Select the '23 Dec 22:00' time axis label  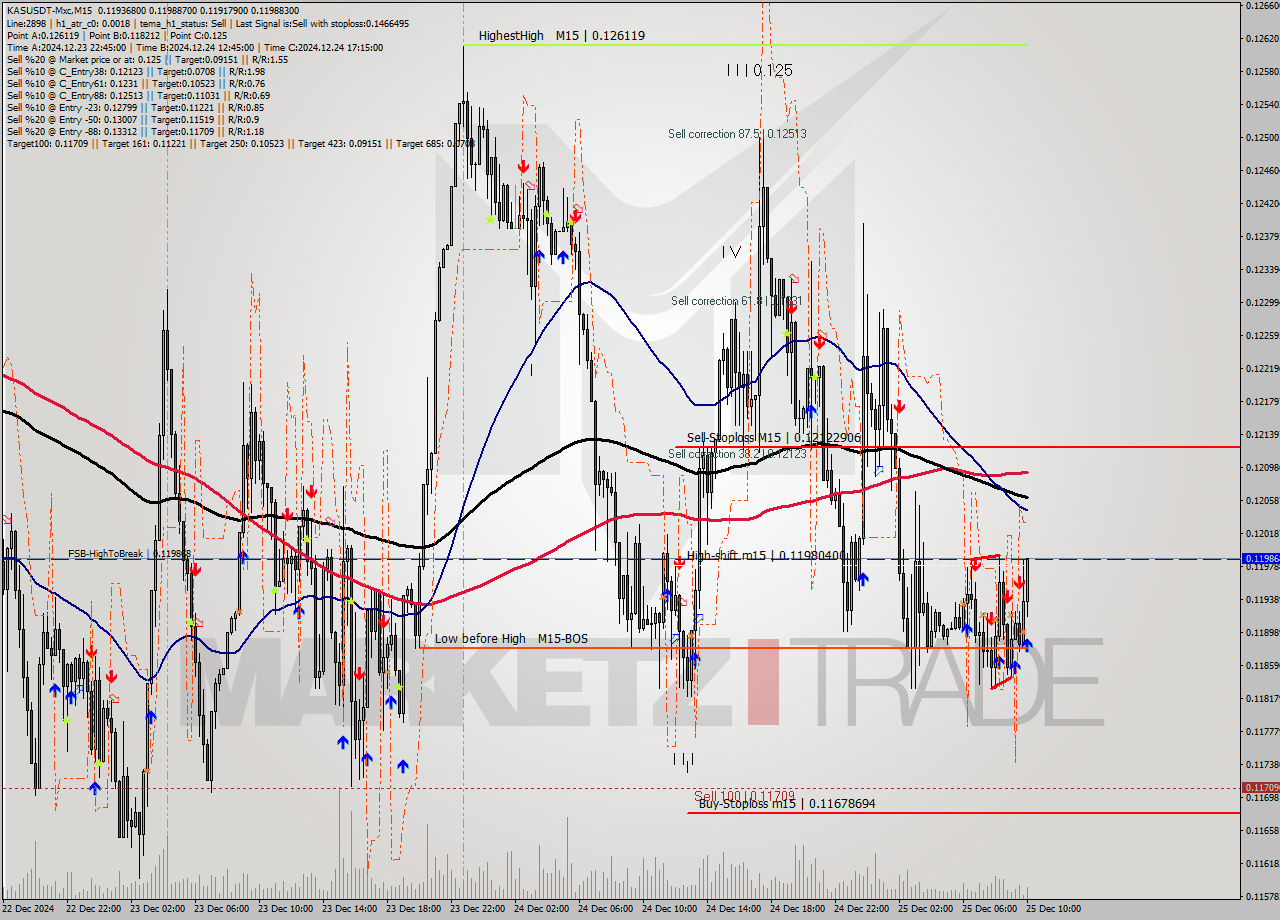pyautogui.click(x=478, y=909)
